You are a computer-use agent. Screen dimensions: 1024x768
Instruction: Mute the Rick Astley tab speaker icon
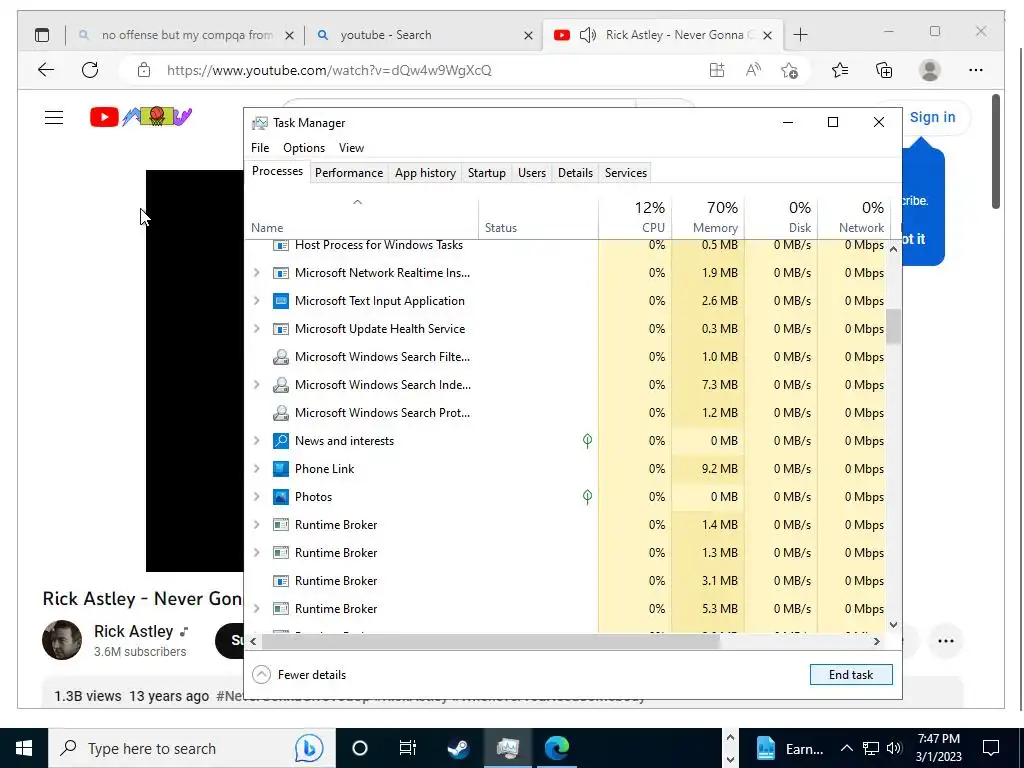588,35
